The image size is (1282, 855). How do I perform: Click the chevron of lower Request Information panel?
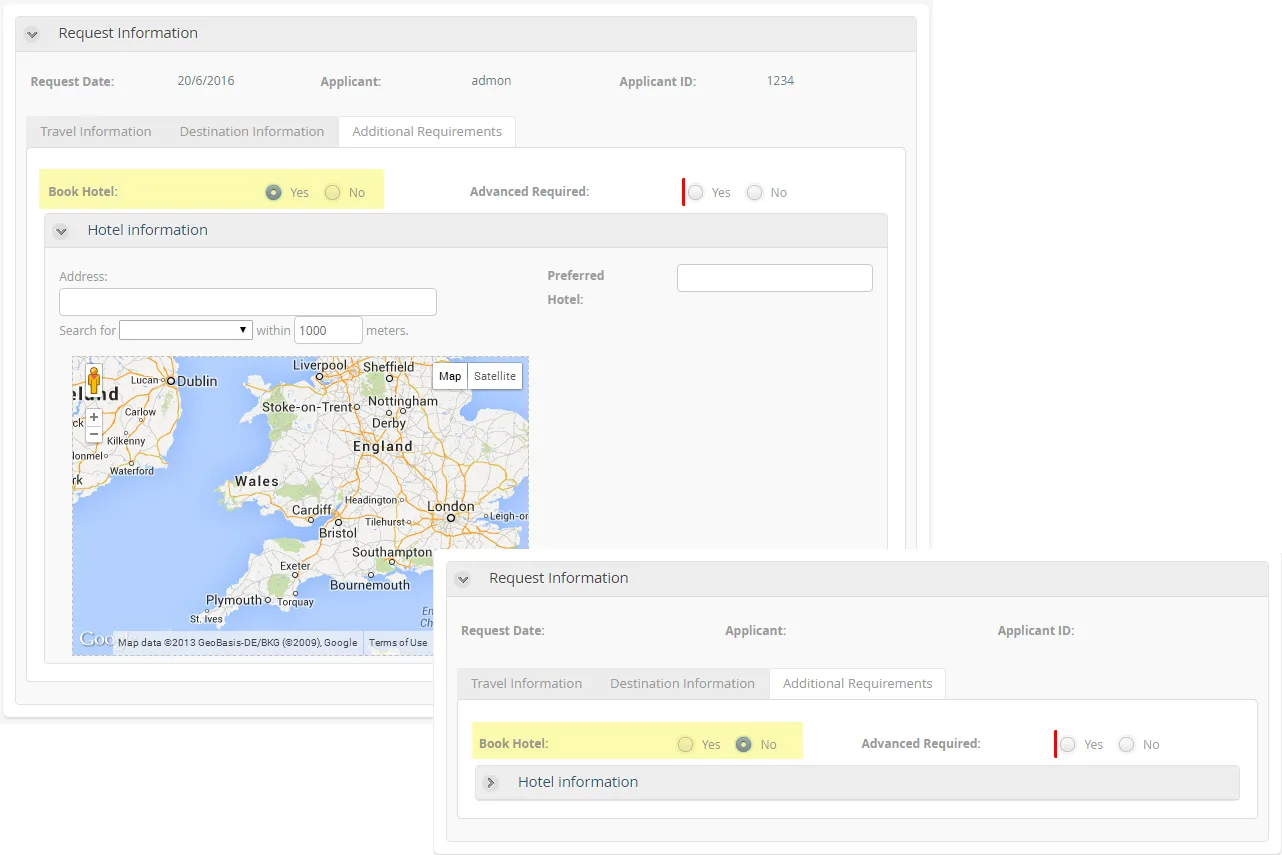(462, 579)
